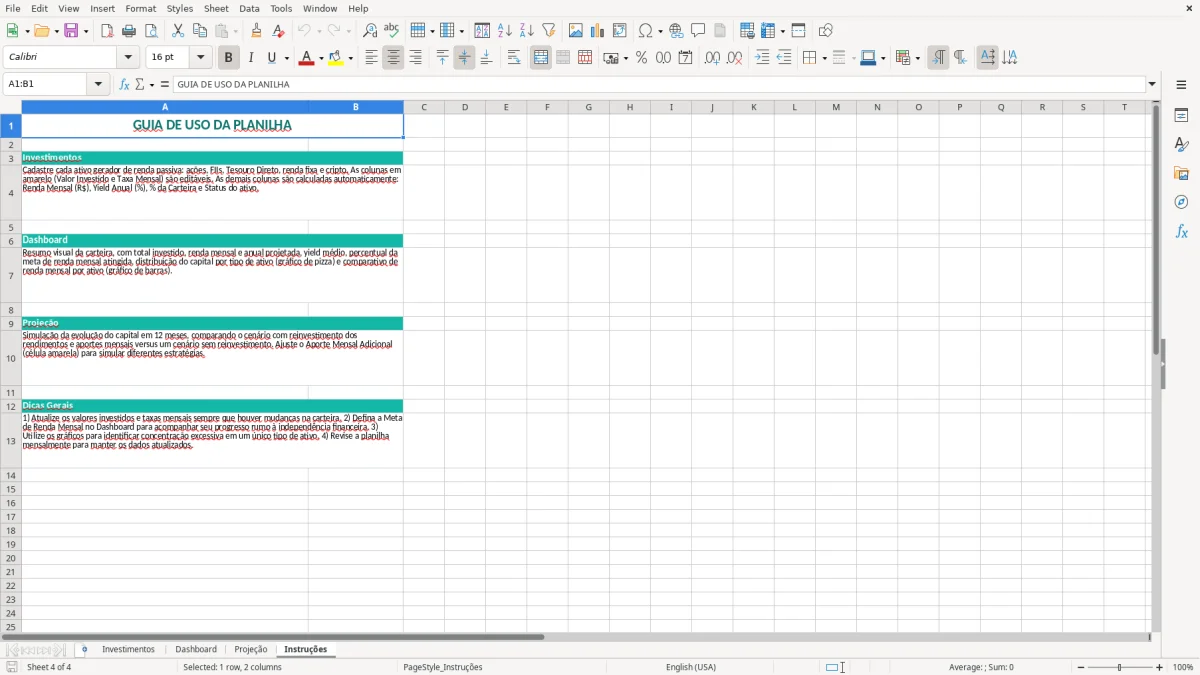The image size is (1200, 675).
Task: Toggle Underline formatting
Action: coord(271,58)
